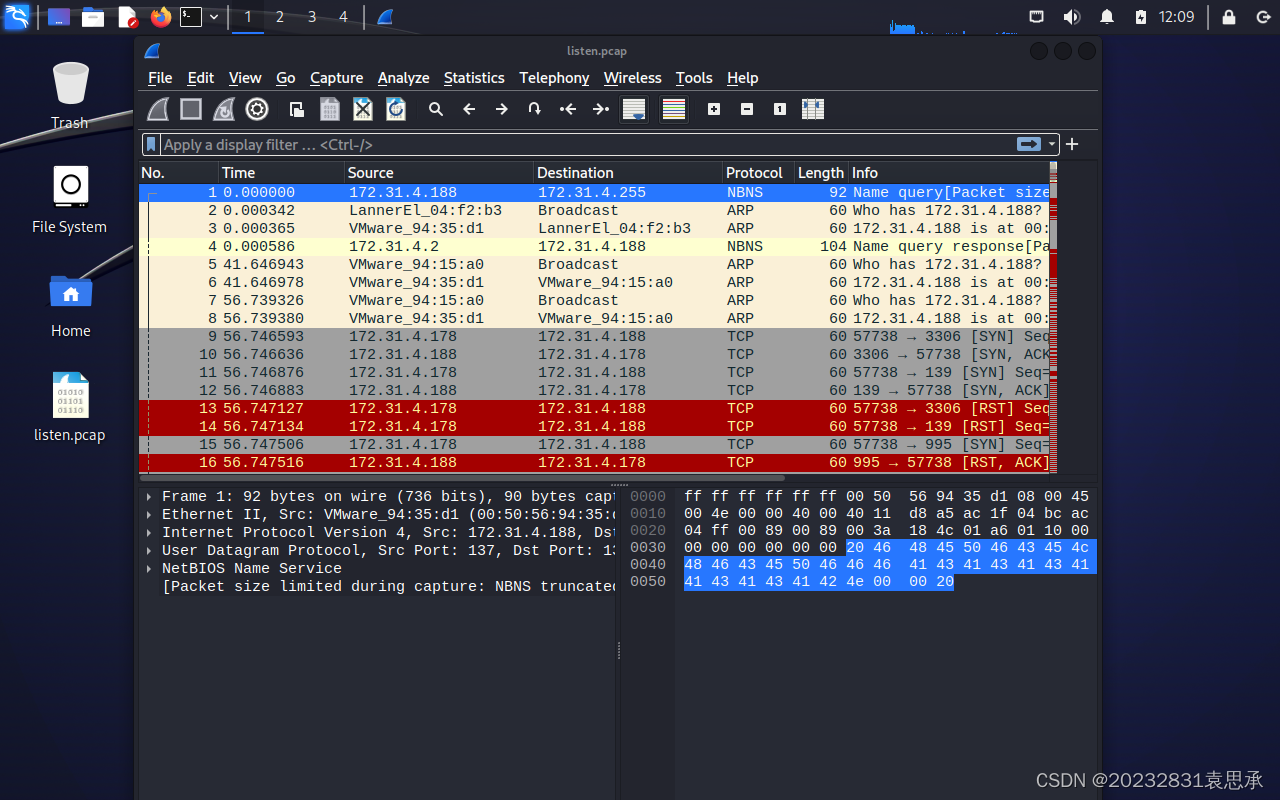Open notifications bell in panel
1280x800 pixels.
[1107, 17]
